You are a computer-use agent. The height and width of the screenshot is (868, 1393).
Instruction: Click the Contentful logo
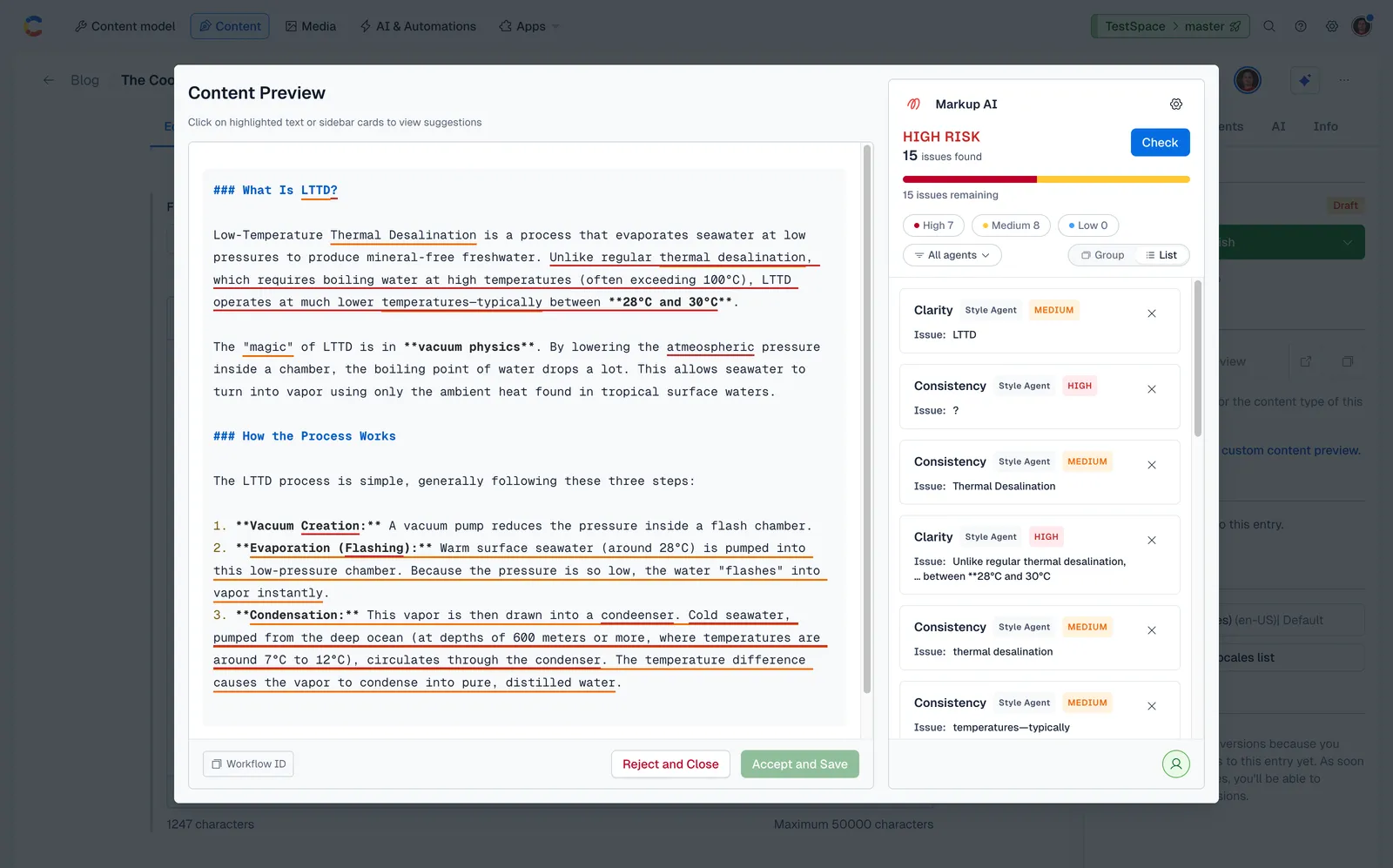coord(33,26)
